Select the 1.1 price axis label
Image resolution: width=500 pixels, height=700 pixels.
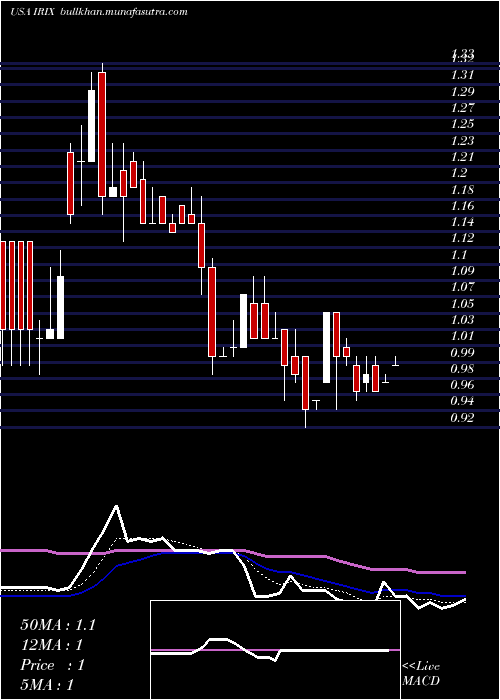pyautogui.click(x=458, y=254)
